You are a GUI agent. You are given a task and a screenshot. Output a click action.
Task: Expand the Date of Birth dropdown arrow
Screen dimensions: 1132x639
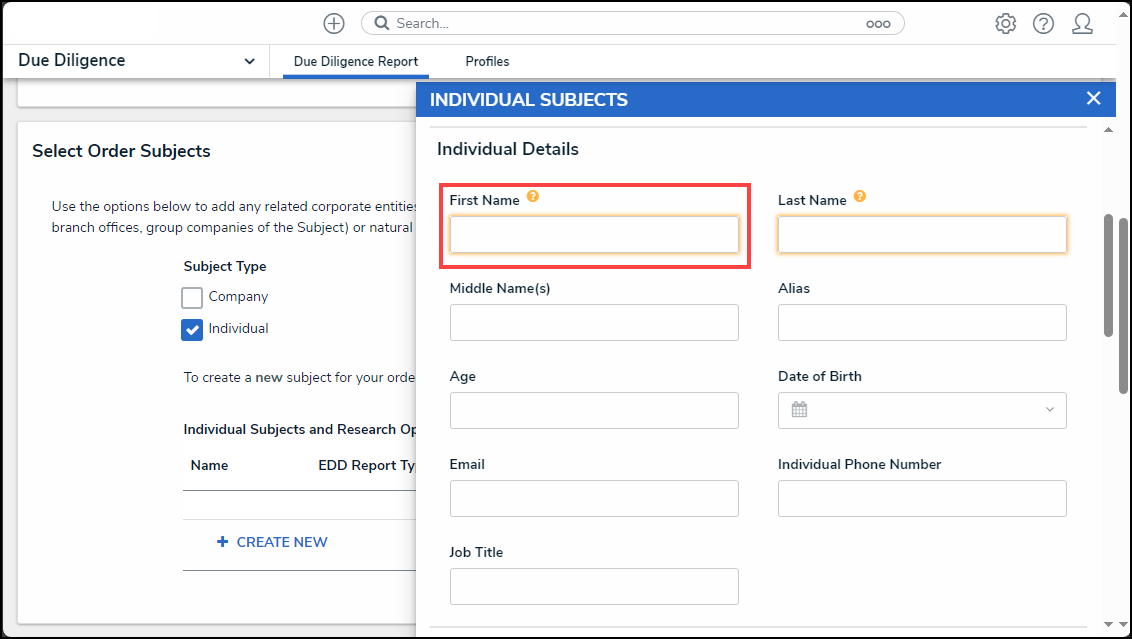click(x=1050, y=409)
